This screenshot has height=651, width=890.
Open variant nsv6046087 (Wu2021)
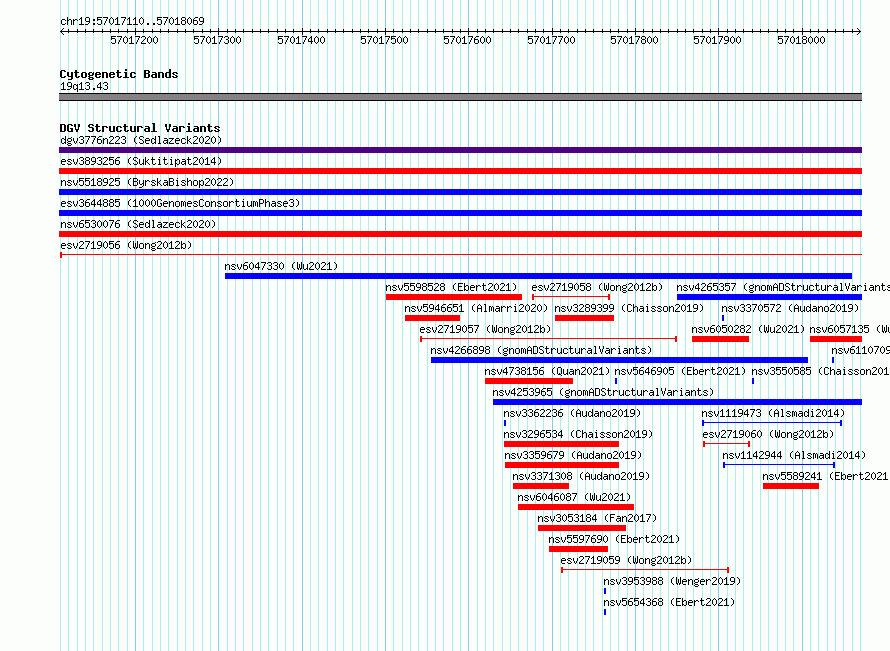[x=574, y=497]
